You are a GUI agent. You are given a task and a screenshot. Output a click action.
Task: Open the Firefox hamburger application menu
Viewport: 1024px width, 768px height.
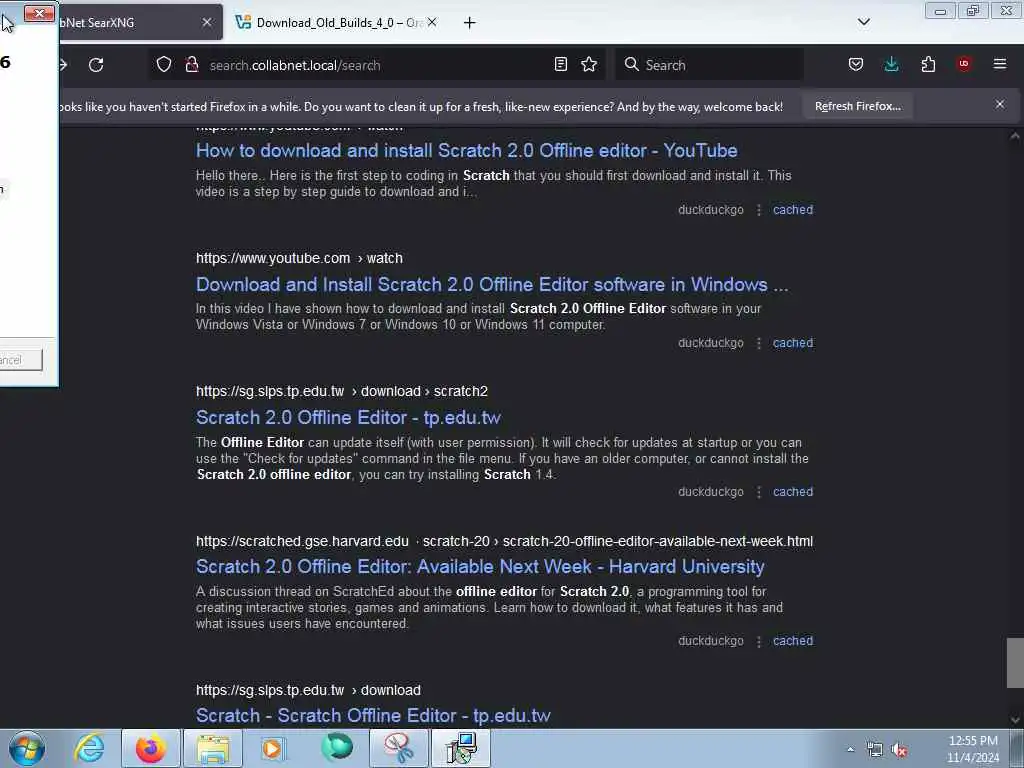tap(1000, 64)
